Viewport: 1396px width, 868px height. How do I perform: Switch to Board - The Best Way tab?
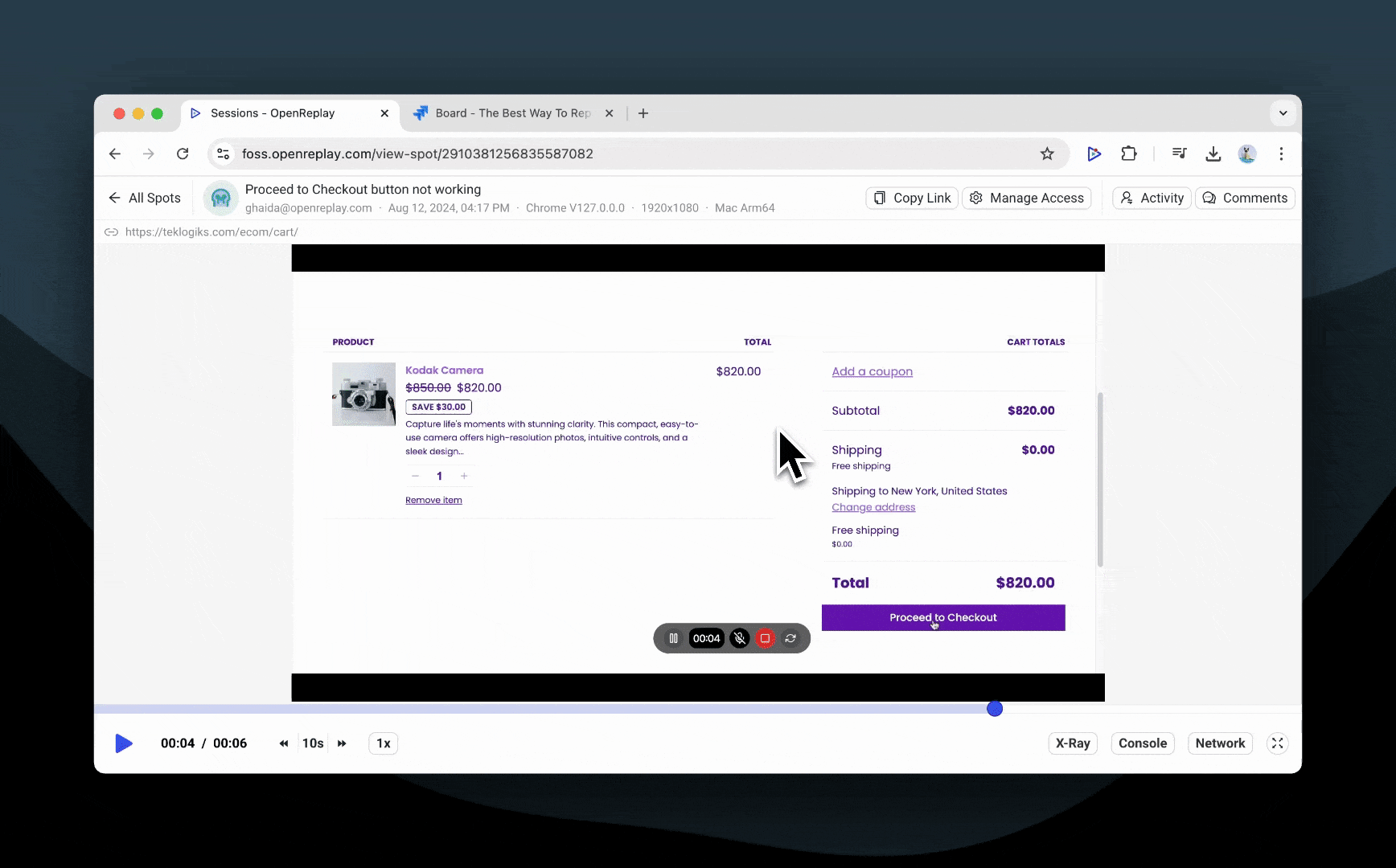click(x=513, y=113)
